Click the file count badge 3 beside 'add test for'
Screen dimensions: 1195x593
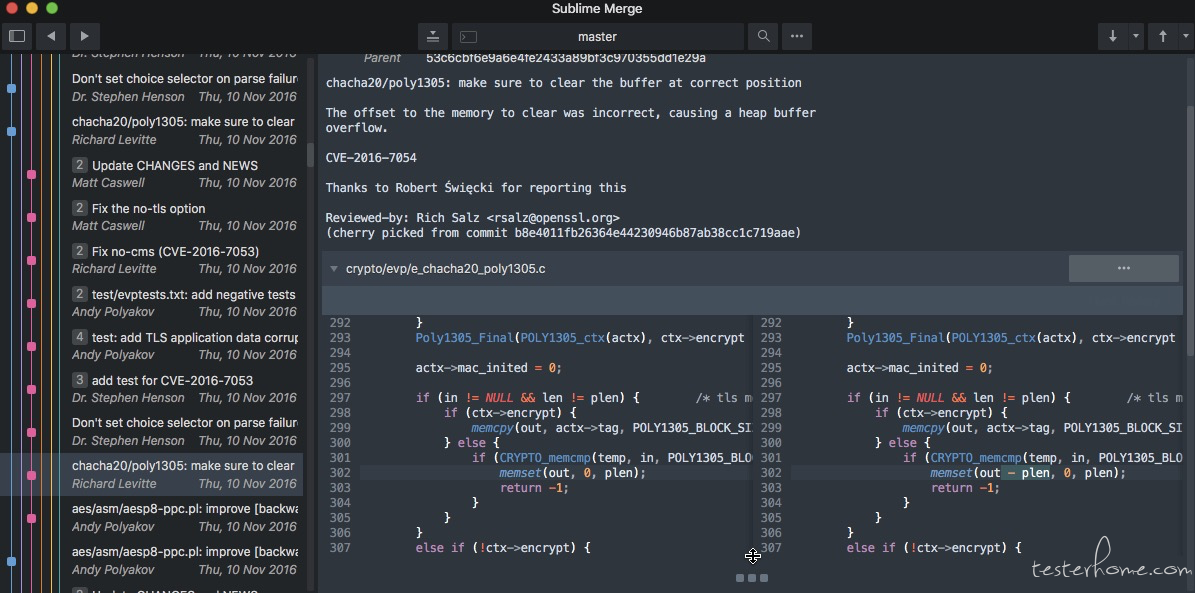tap(79, 380)
